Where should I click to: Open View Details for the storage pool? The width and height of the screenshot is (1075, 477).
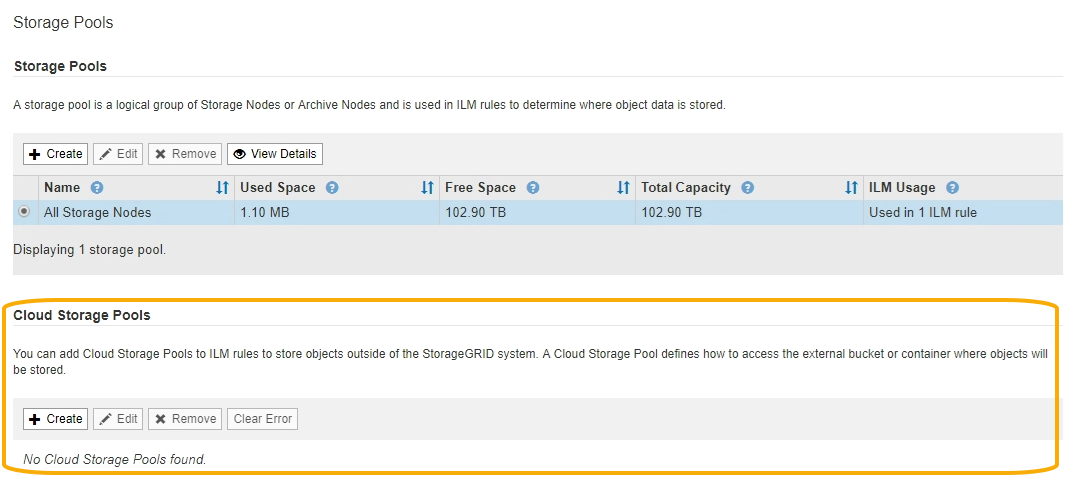tap(275, 154)
